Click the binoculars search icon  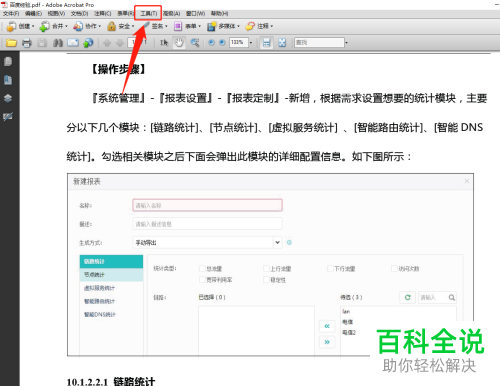point(58,43)
